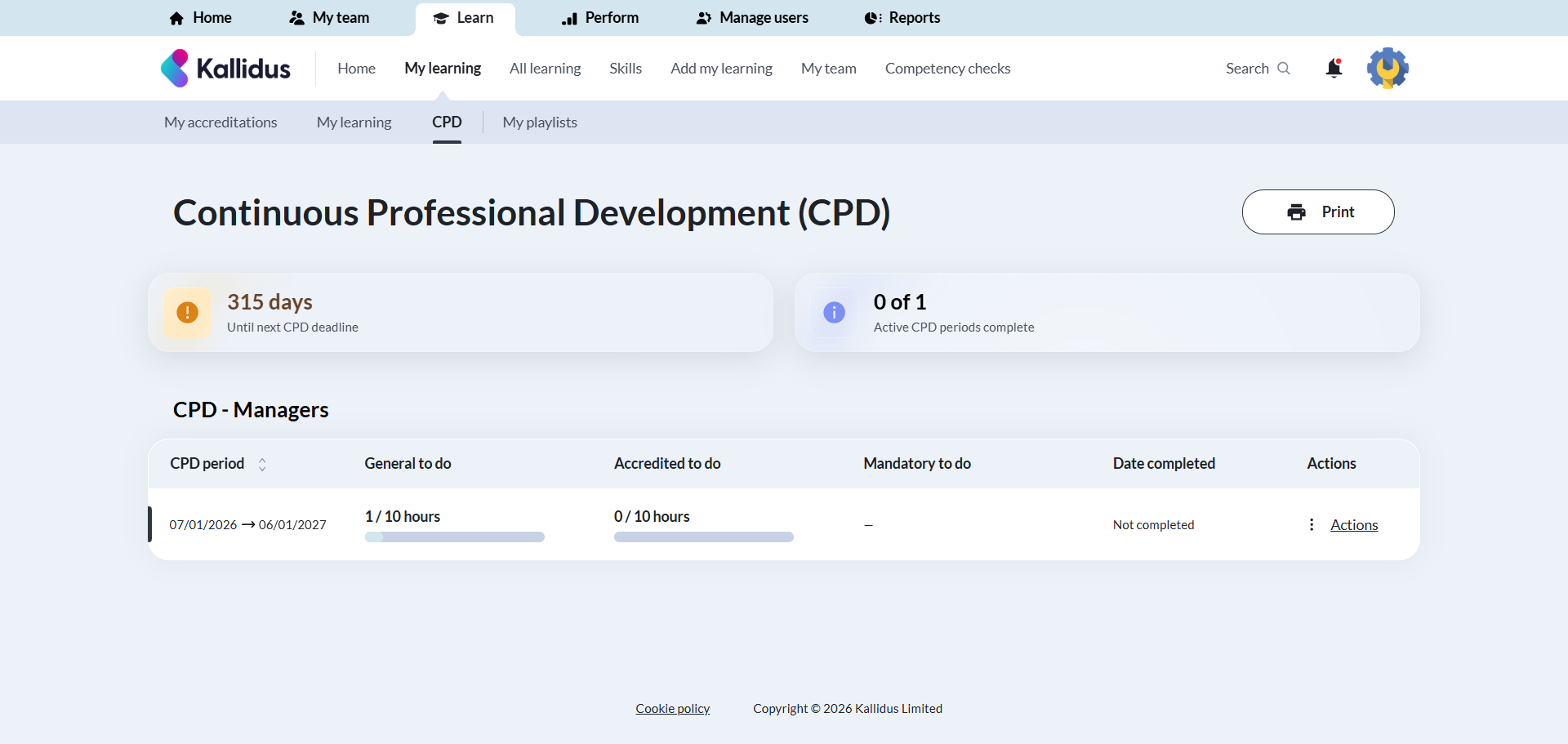The width and height of the screenshot is (1568, 744).
Task: Open the Perform top tab
Action: pyautogui.click(x=600, y=18)
